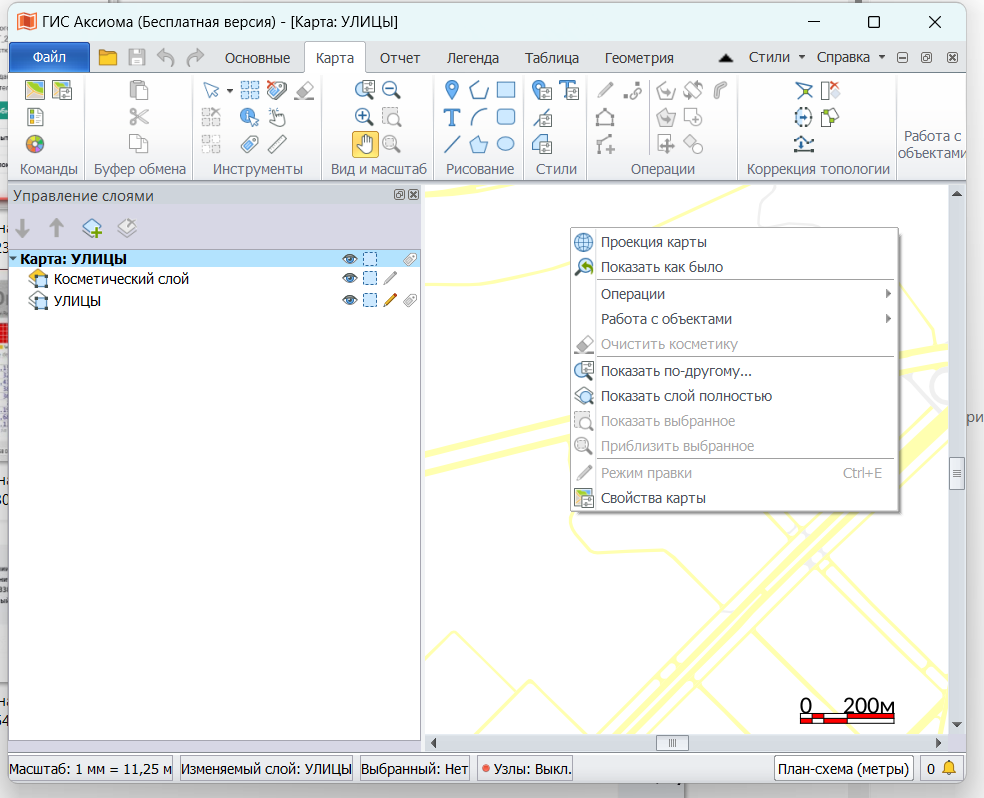Click the point marker drawing tool
The height and width of the screenshot is (798, 984).
pos(452,90)
